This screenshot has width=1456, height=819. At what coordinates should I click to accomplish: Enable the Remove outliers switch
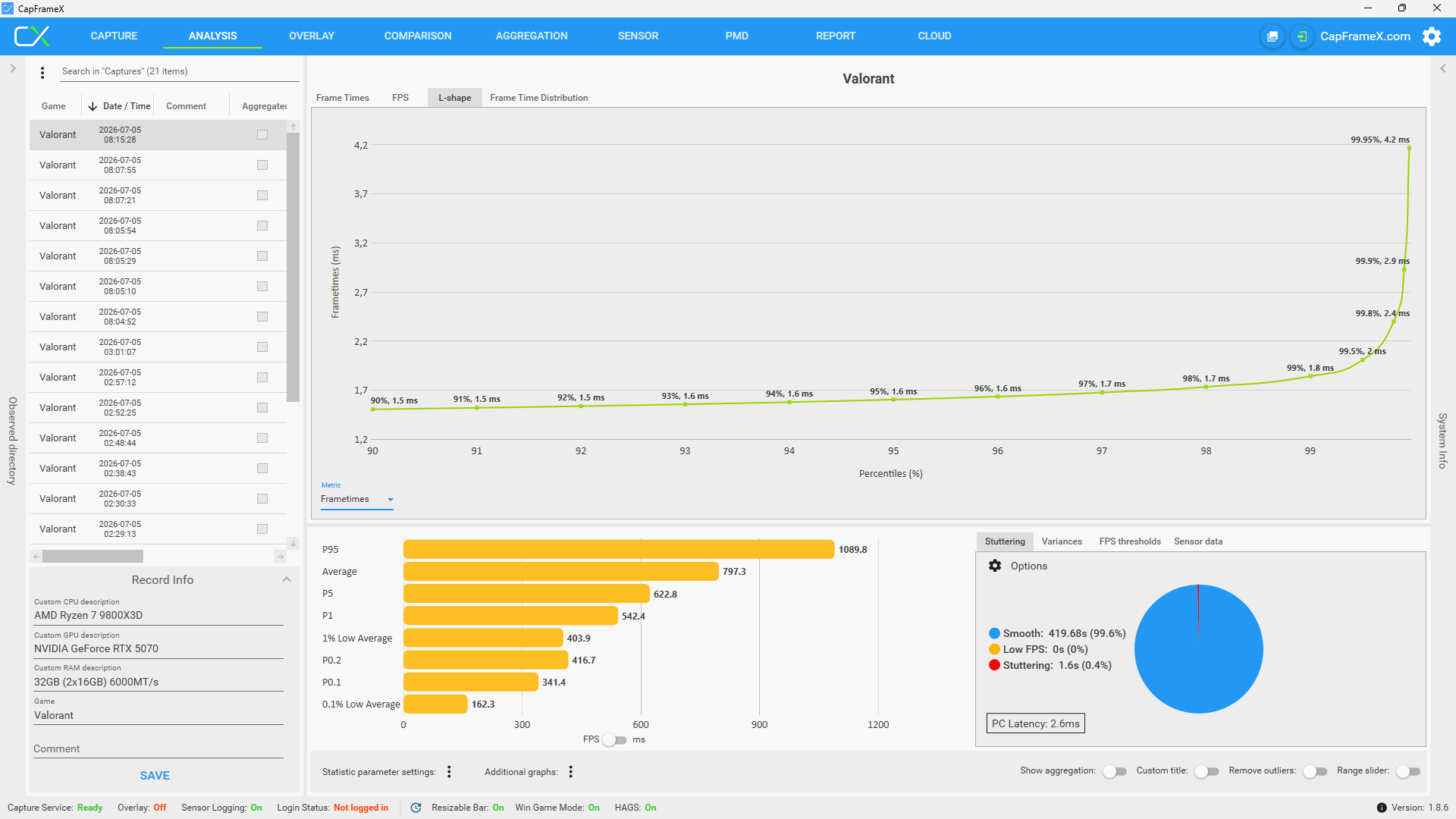[x=1315, y=771]
